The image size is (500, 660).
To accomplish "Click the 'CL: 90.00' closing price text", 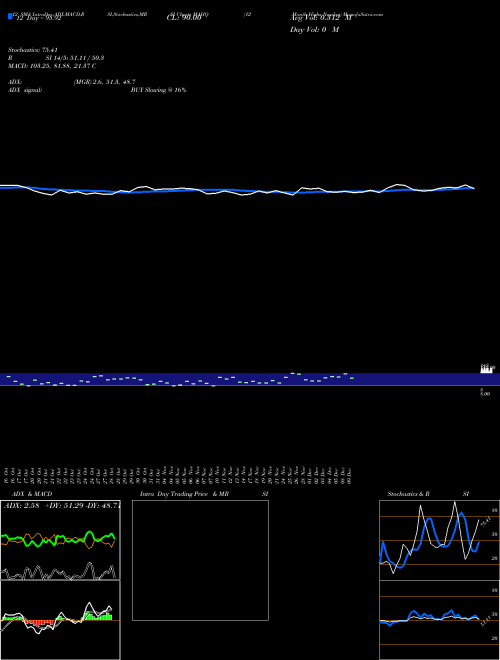I will click(184, 19).
